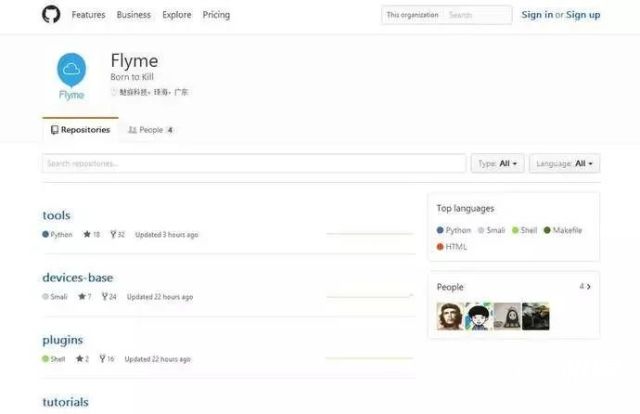Open the devices-base repository link
Viewport: 640px width, 414px height.
coord(78,278)
